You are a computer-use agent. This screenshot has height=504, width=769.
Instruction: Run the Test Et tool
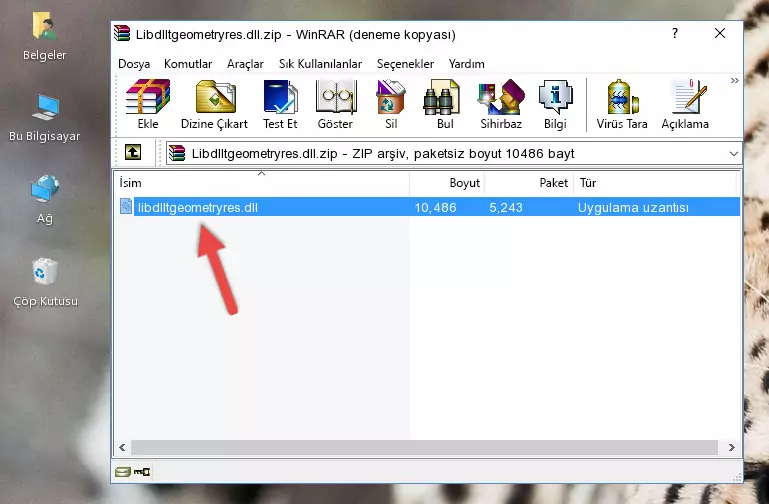pos(280,104)
